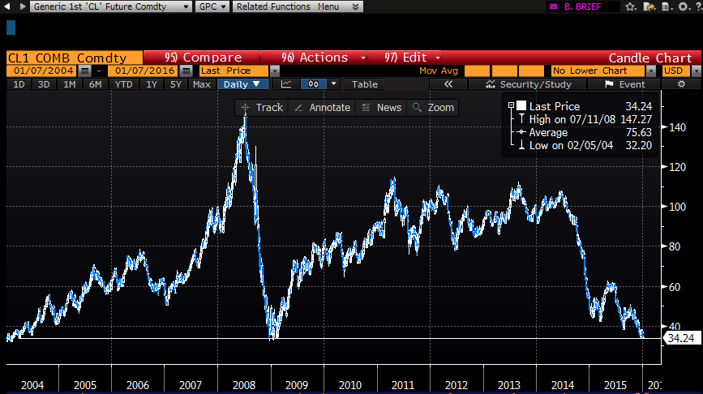Click the Event flag button
The height and width of the screenshot is (394, 703).
click(x=625, y=84)
